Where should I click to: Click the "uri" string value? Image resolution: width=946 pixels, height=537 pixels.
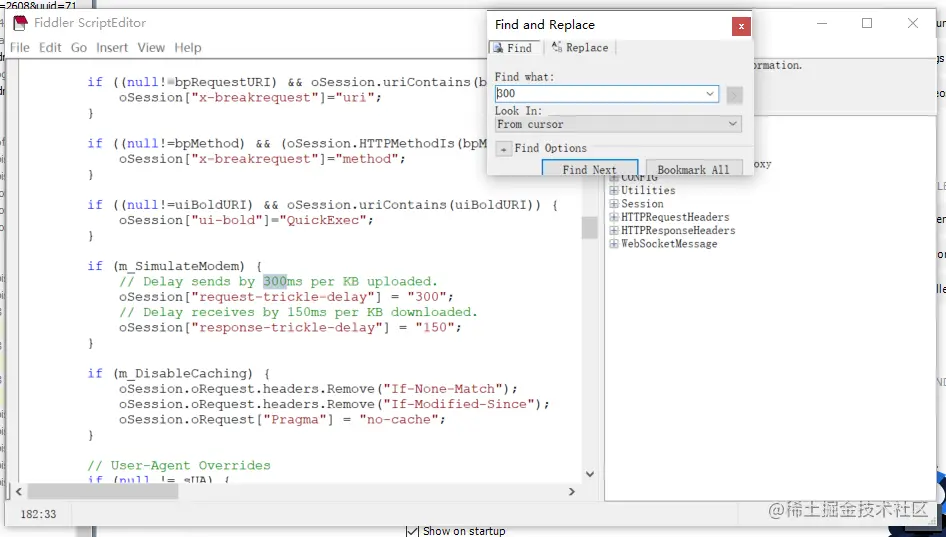(355, 98)
